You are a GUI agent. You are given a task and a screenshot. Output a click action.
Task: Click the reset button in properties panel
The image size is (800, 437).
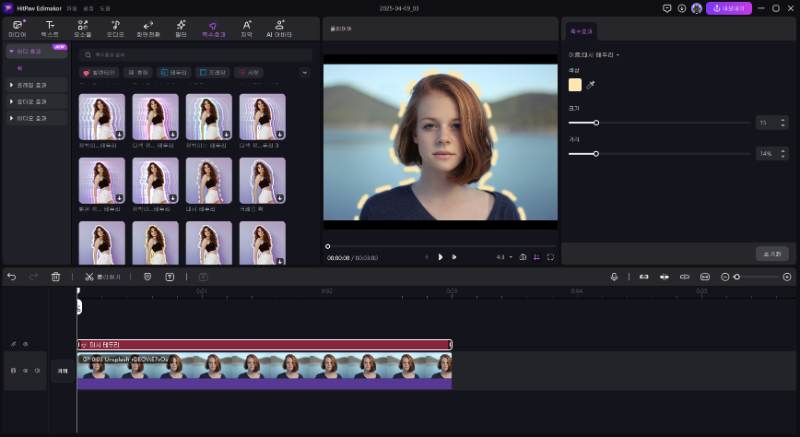771,254
